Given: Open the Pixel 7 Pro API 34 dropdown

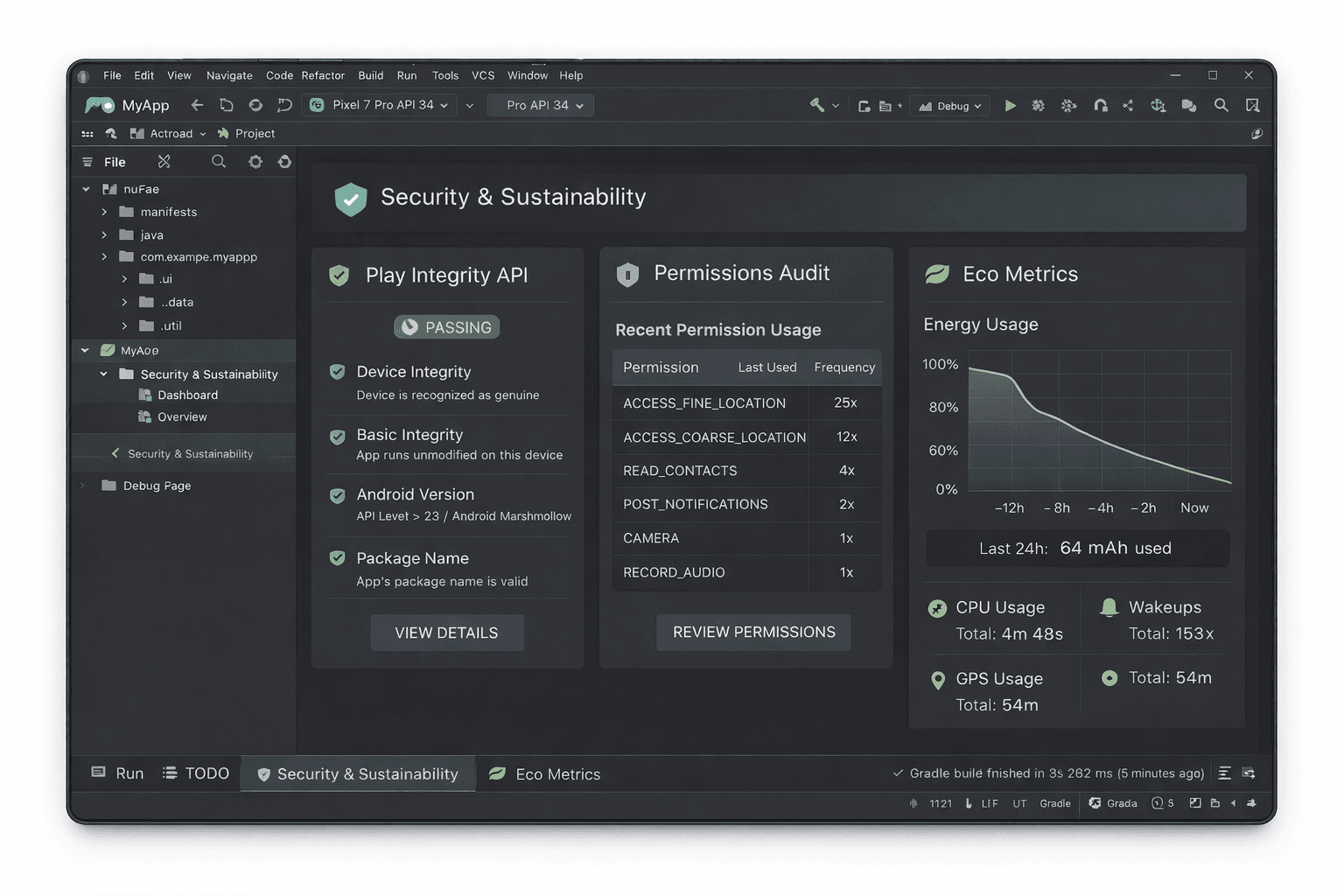Looking at the screenshot, I should (x=381, y=106).
